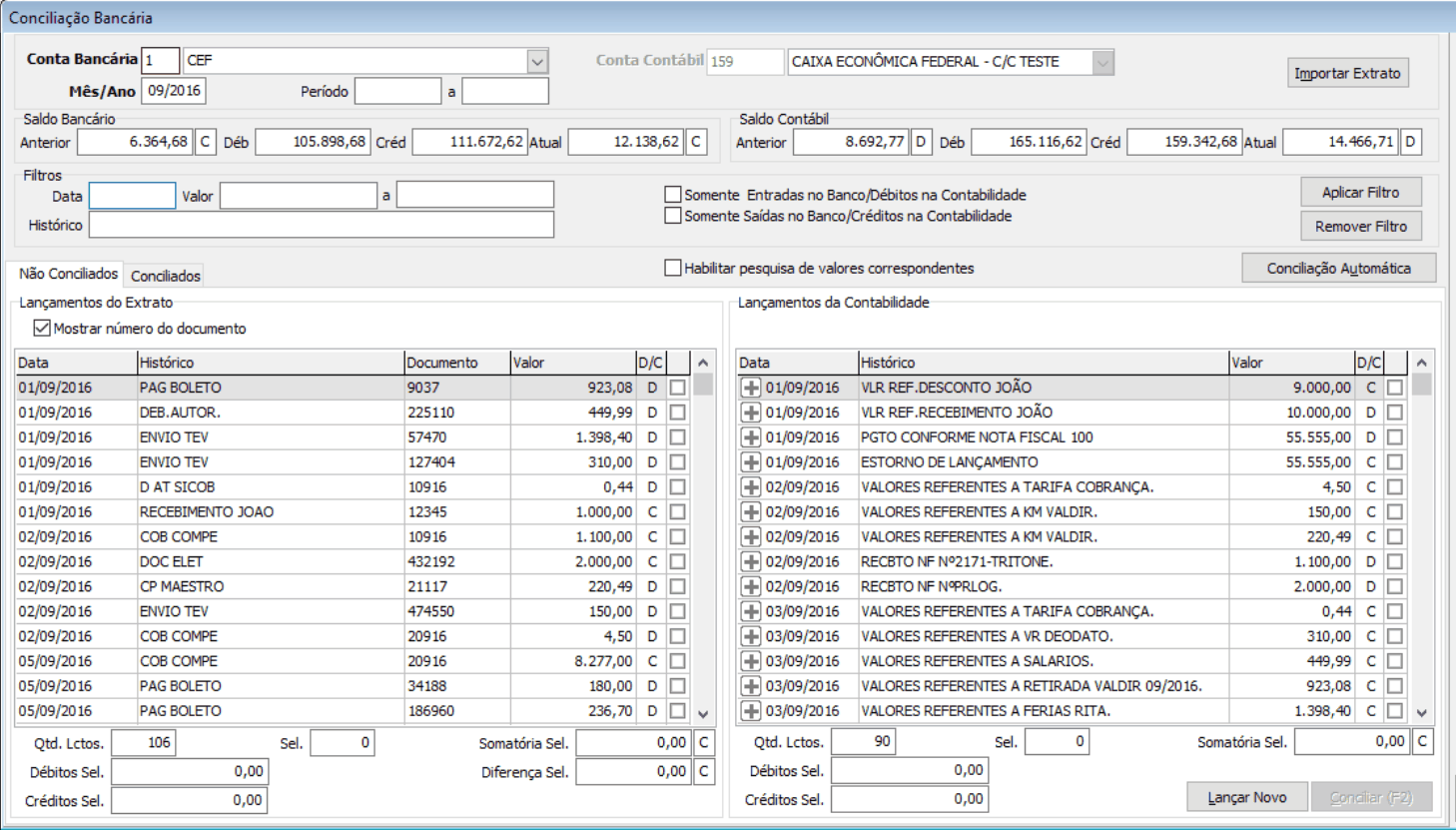The image size is (1456, 830).
Task: Check the RETIRADA VALDIR 09/2016 row checkbox
Action: [x=1395, y=686]
